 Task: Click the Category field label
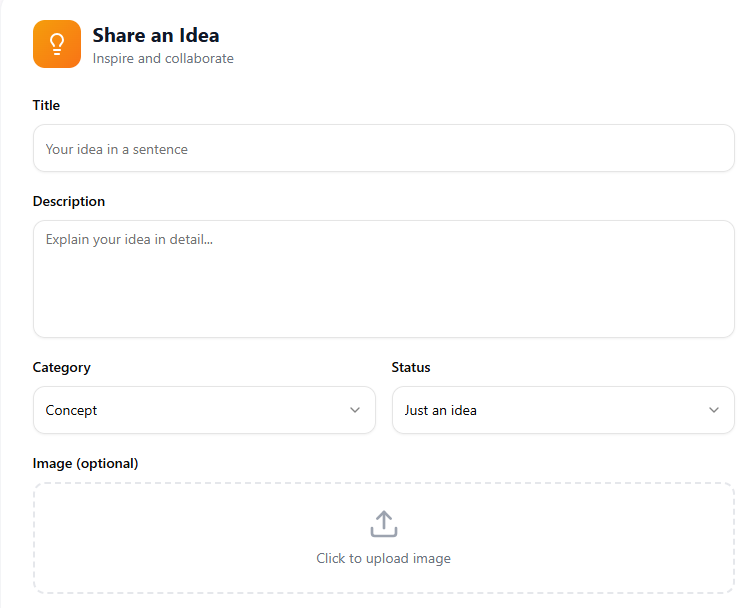pyautogui.click(x=62, y=367)
